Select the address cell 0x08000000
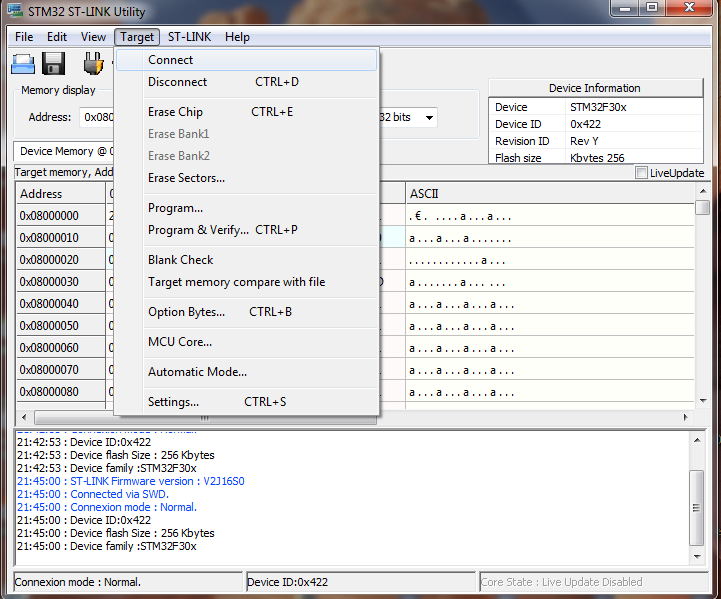721x599 pixels. [61, 216]
